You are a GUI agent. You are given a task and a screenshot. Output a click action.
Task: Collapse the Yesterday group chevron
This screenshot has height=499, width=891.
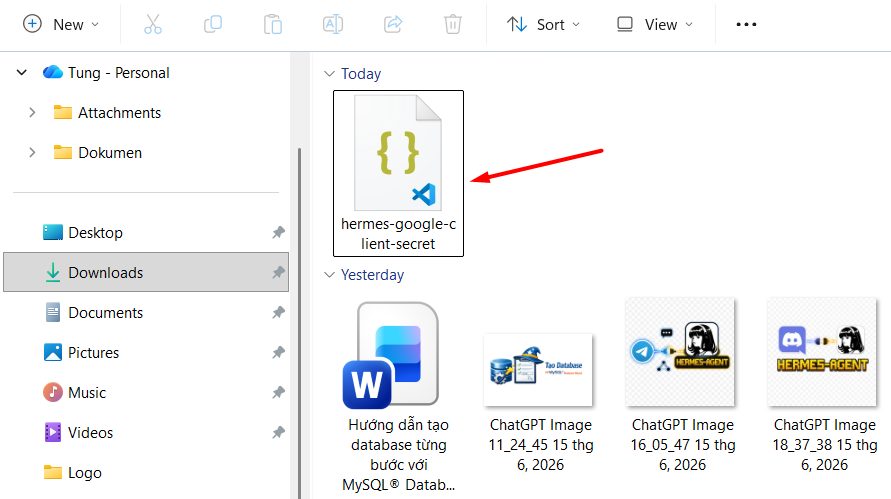click(329, 275)
